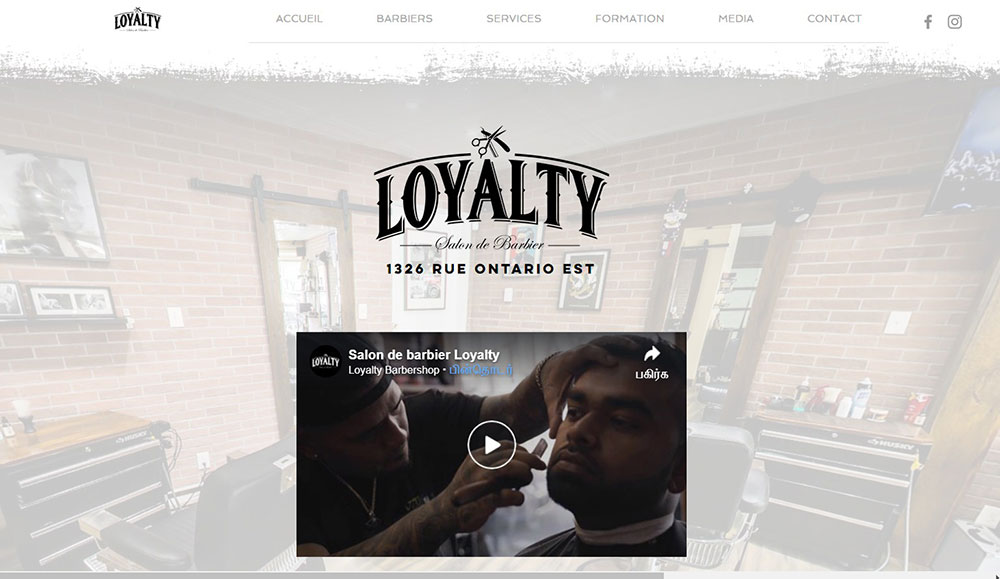Click the Loyalty channel avatar in video
The width and height of the screenshot is (1000, 579).
326,362
